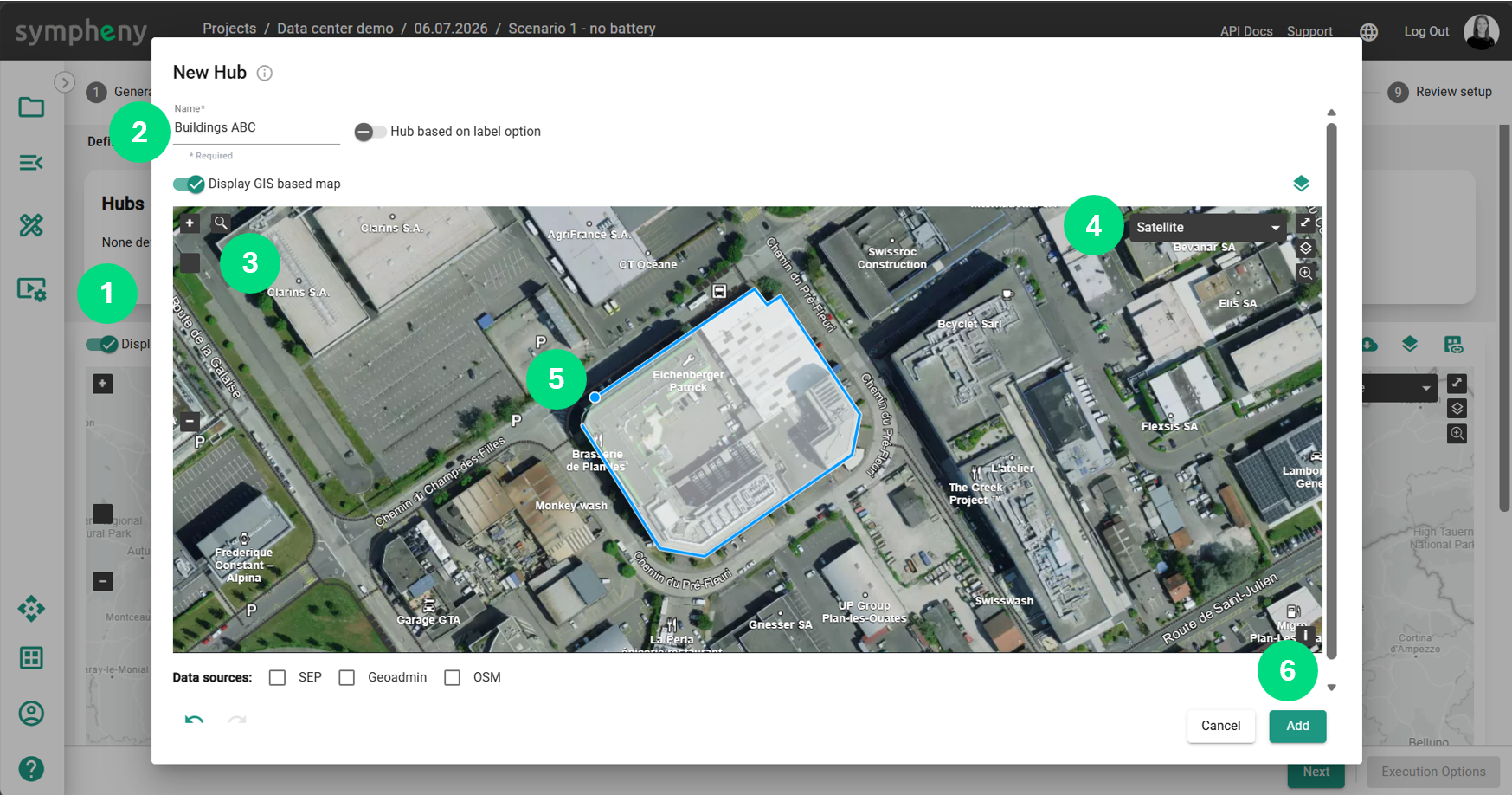Click the dialog scrollbar up arrow
Screen dimensions: 1512x795
(1331, 113)
